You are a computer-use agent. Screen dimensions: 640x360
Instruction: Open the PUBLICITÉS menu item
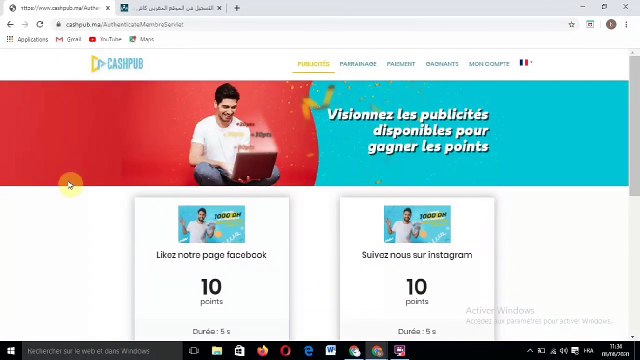pos(313,64)
